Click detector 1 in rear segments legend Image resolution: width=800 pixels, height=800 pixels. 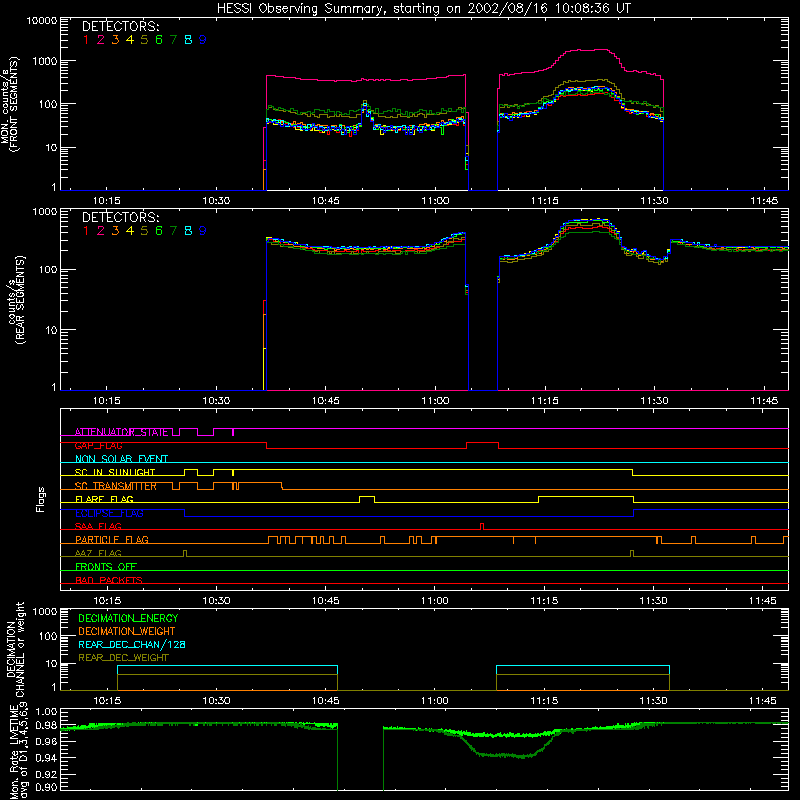86,231
